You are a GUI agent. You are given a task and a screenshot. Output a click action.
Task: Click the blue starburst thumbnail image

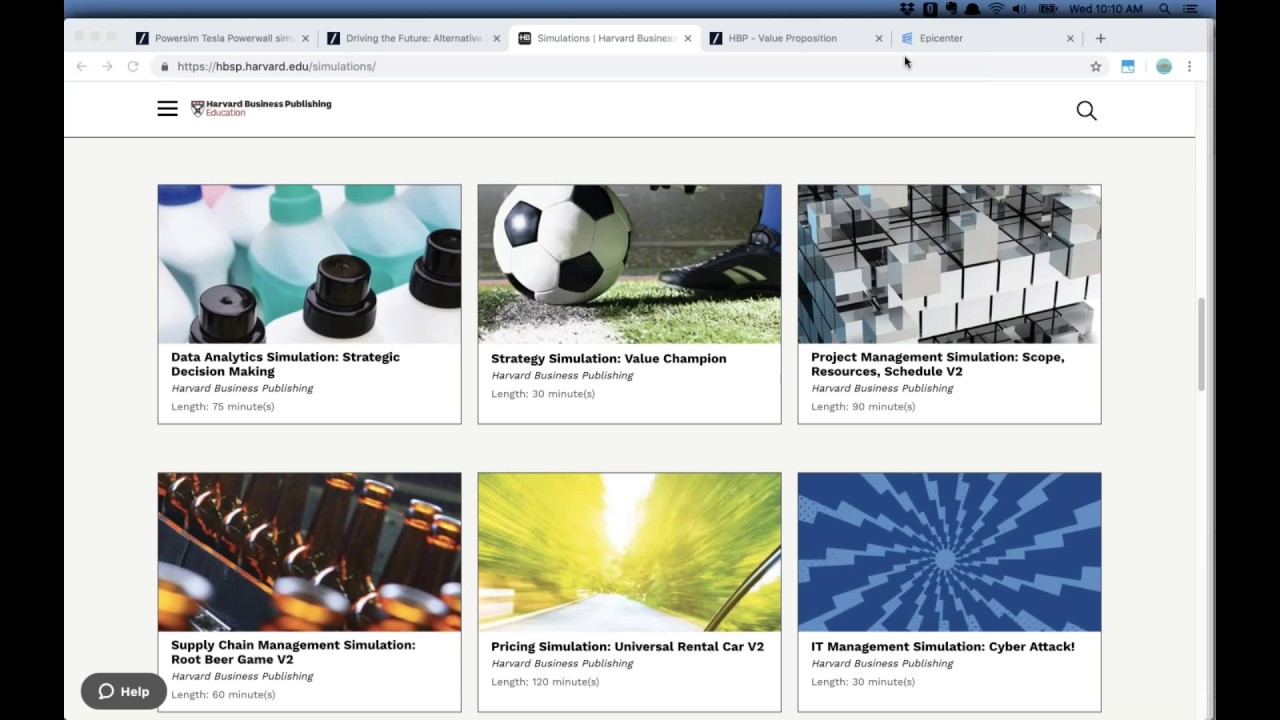point(949,552)
